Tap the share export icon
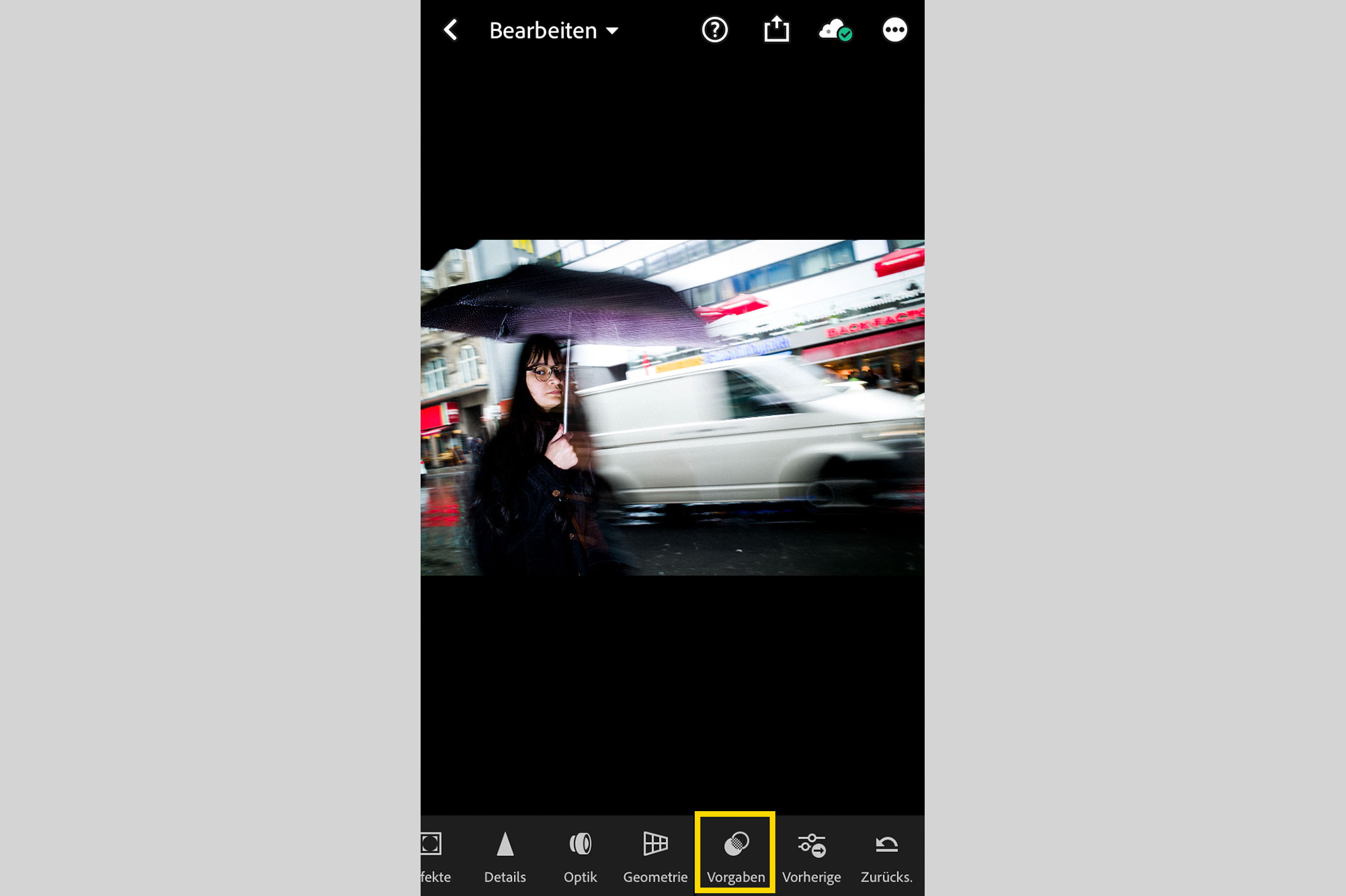The height and width of the screenshot is (896, 1346). click(776, 30)
